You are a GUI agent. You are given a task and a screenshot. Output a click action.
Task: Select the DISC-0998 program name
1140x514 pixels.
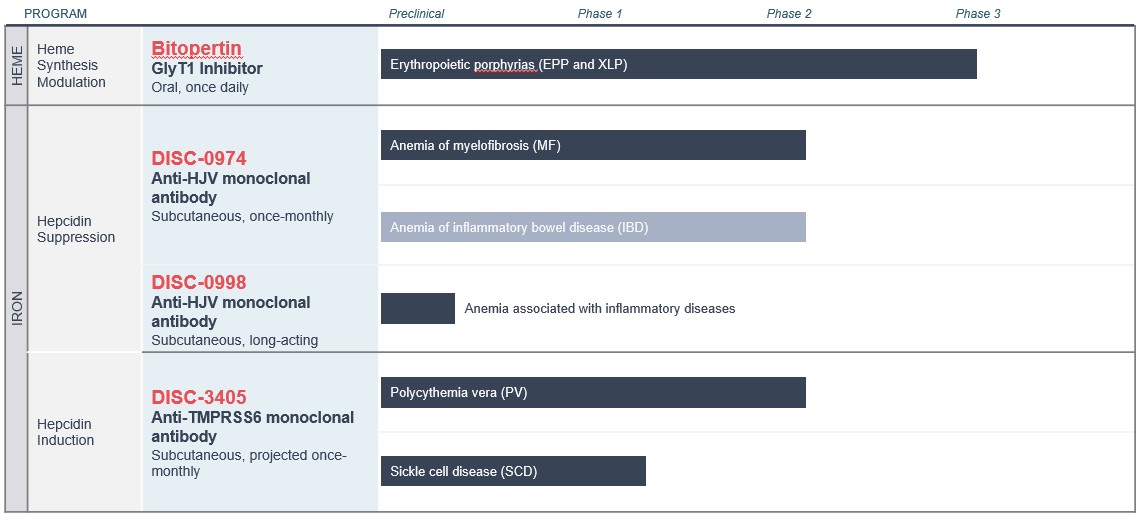[199, 282]
